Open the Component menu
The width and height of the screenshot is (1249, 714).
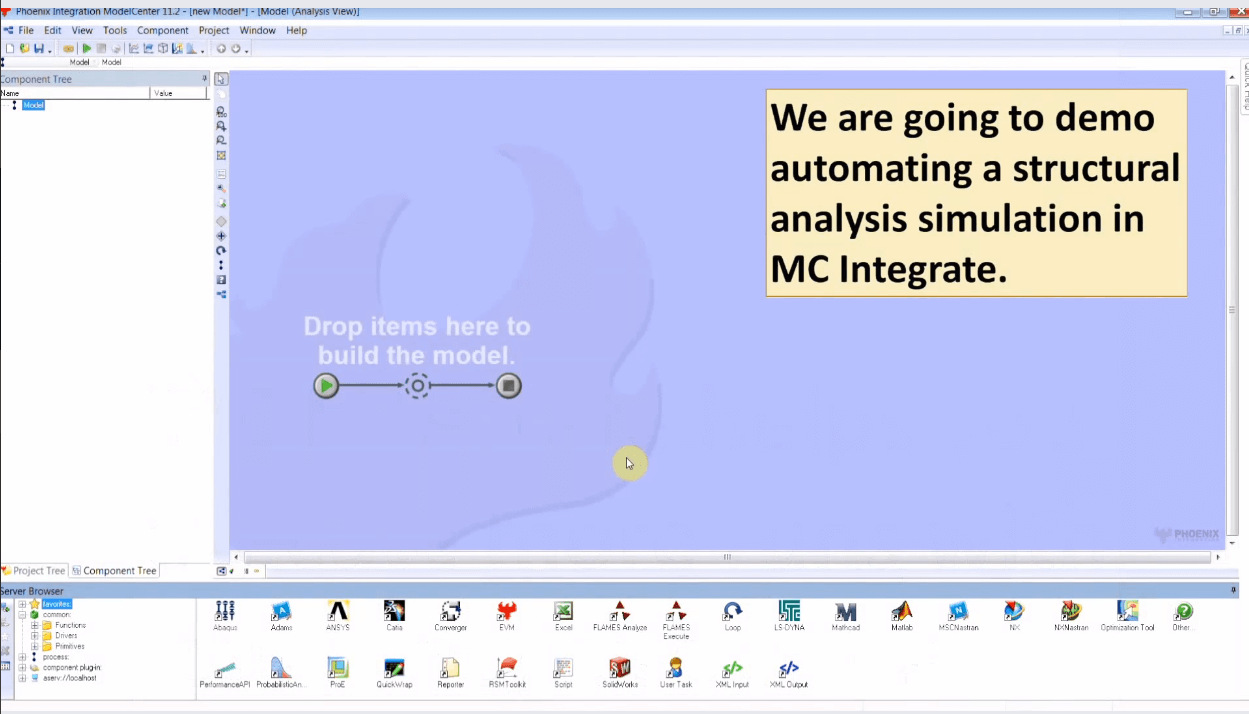pyautogui.click(x=163, y=31)
